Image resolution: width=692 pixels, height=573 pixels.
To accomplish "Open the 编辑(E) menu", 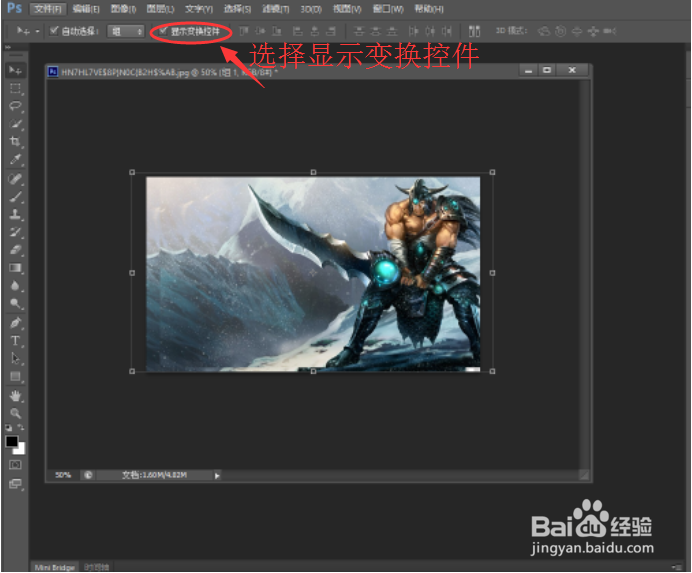I will point(86,9).
